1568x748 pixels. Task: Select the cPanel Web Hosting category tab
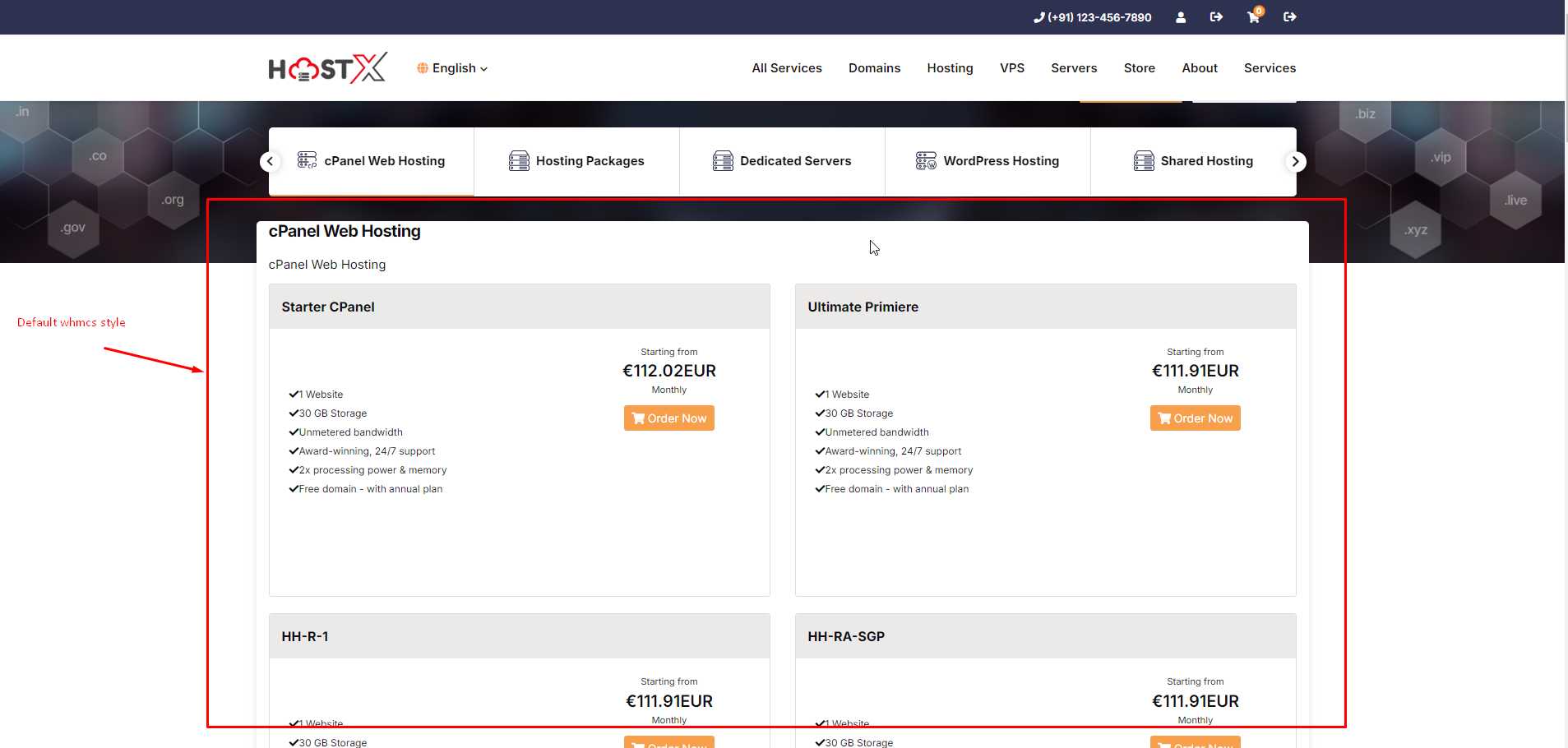tap(372, 161)
